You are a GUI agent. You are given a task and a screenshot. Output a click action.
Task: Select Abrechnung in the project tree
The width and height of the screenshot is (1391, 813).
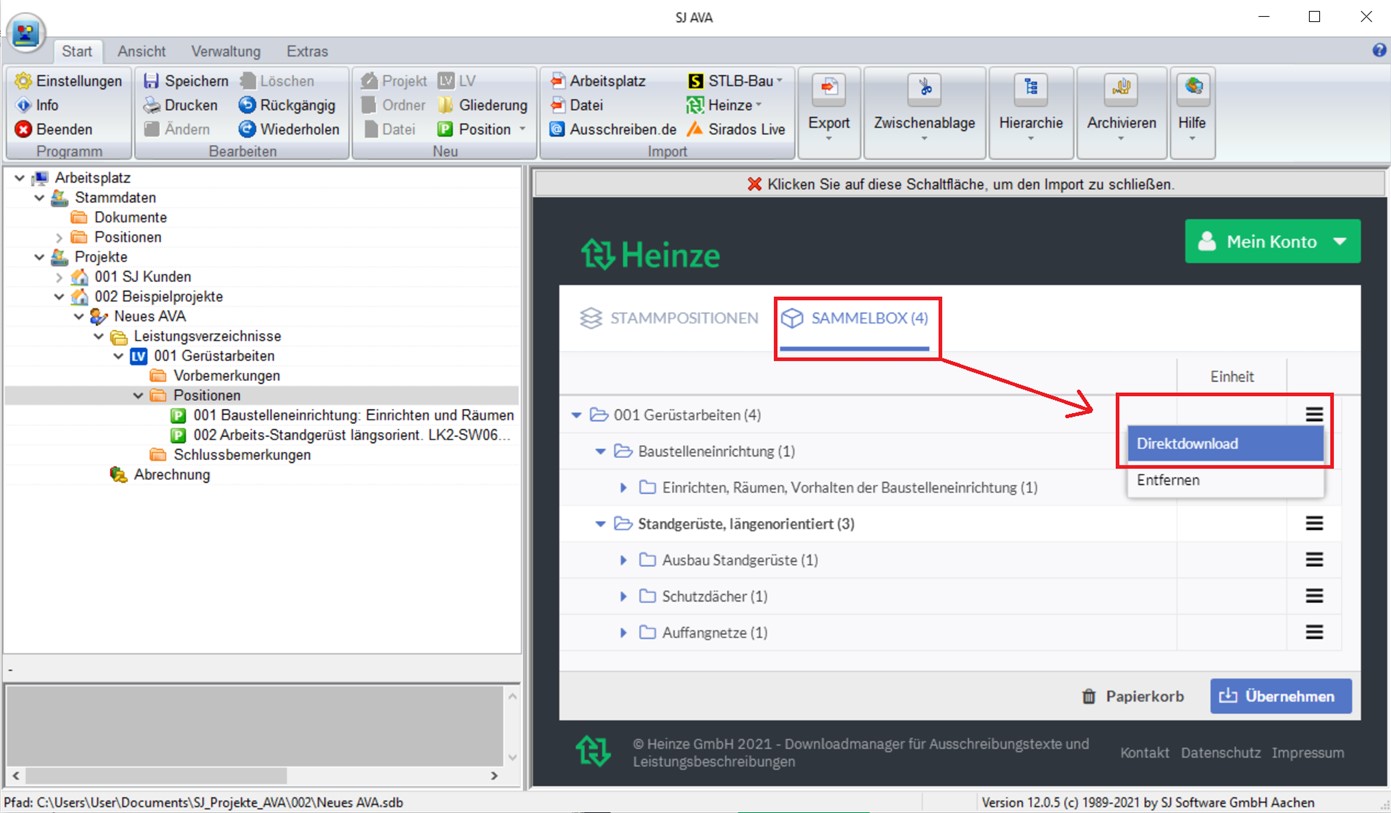[x=172, y=475]
